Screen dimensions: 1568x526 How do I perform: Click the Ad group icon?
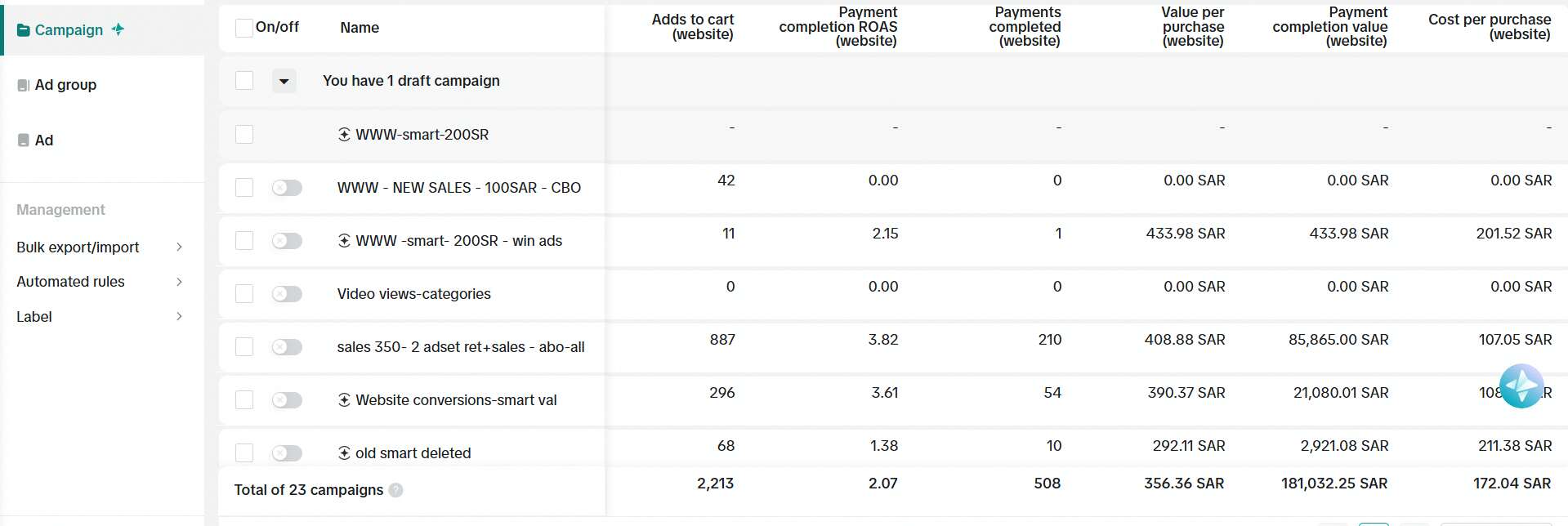coord(24,85)
